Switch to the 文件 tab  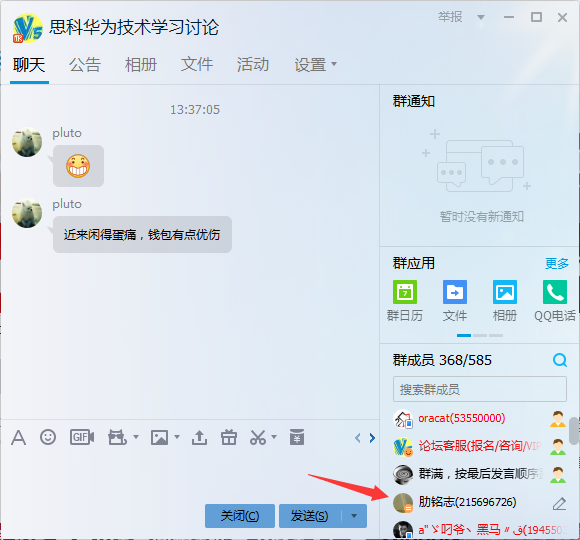(196, 65)
